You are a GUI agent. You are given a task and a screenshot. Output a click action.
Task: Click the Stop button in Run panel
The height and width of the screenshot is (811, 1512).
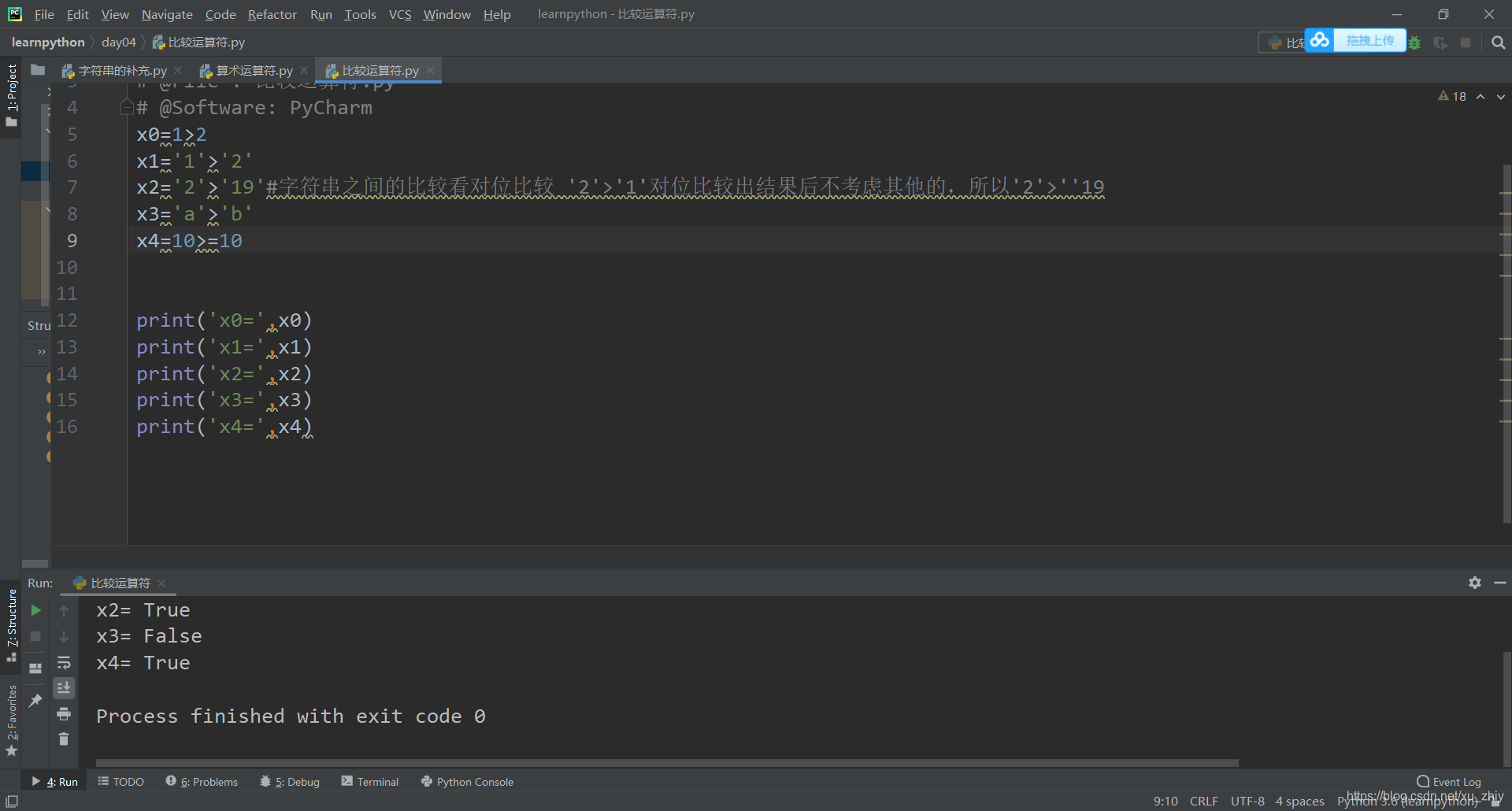pos(35,636)
